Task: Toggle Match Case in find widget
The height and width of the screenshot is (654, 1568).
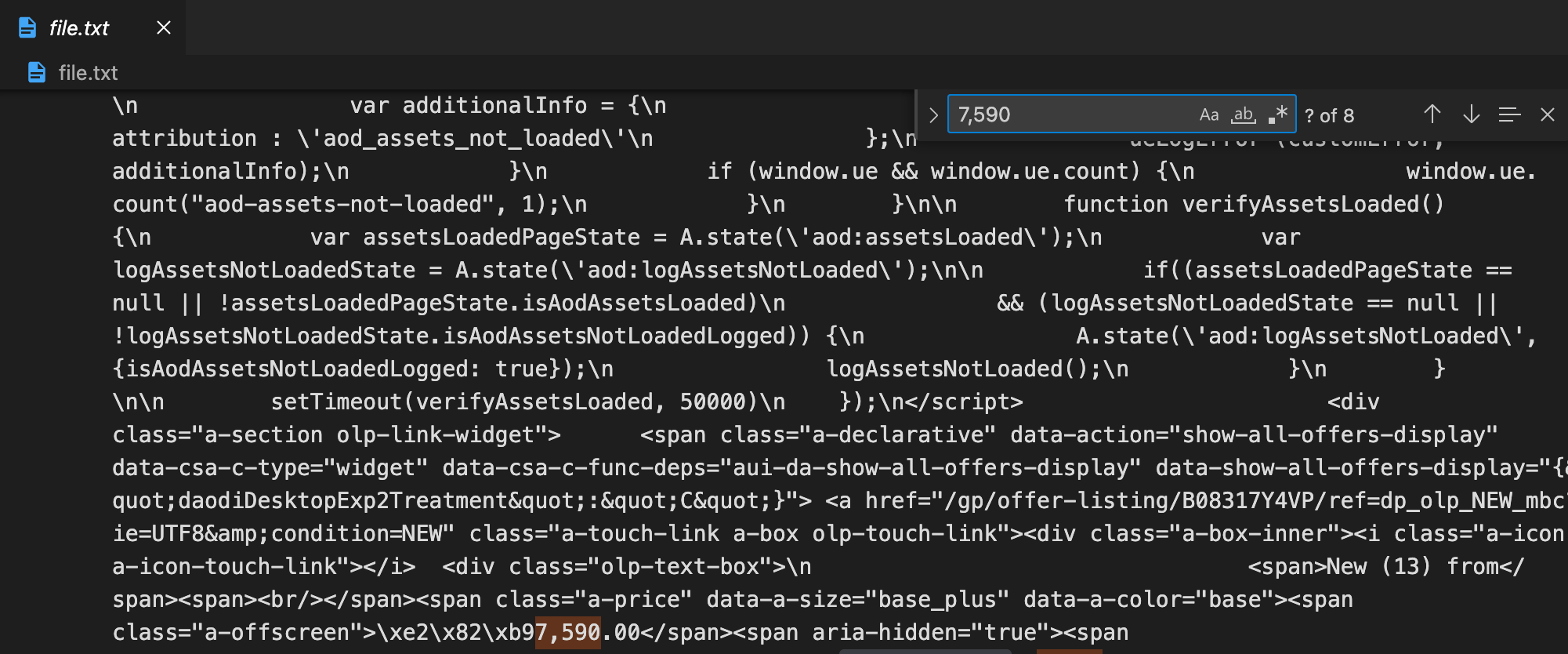Action: (x=1209, y=114)
